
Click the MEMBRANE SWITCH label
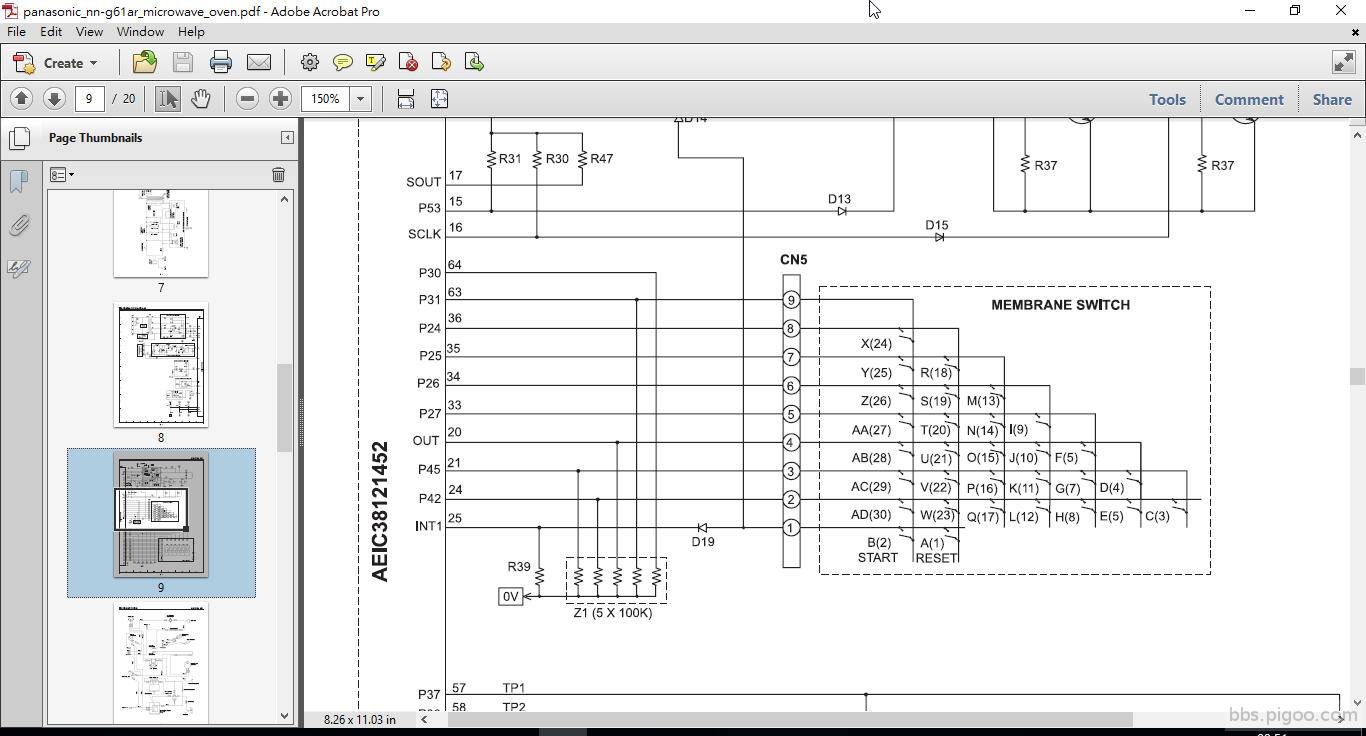[x=1060, y=305]
